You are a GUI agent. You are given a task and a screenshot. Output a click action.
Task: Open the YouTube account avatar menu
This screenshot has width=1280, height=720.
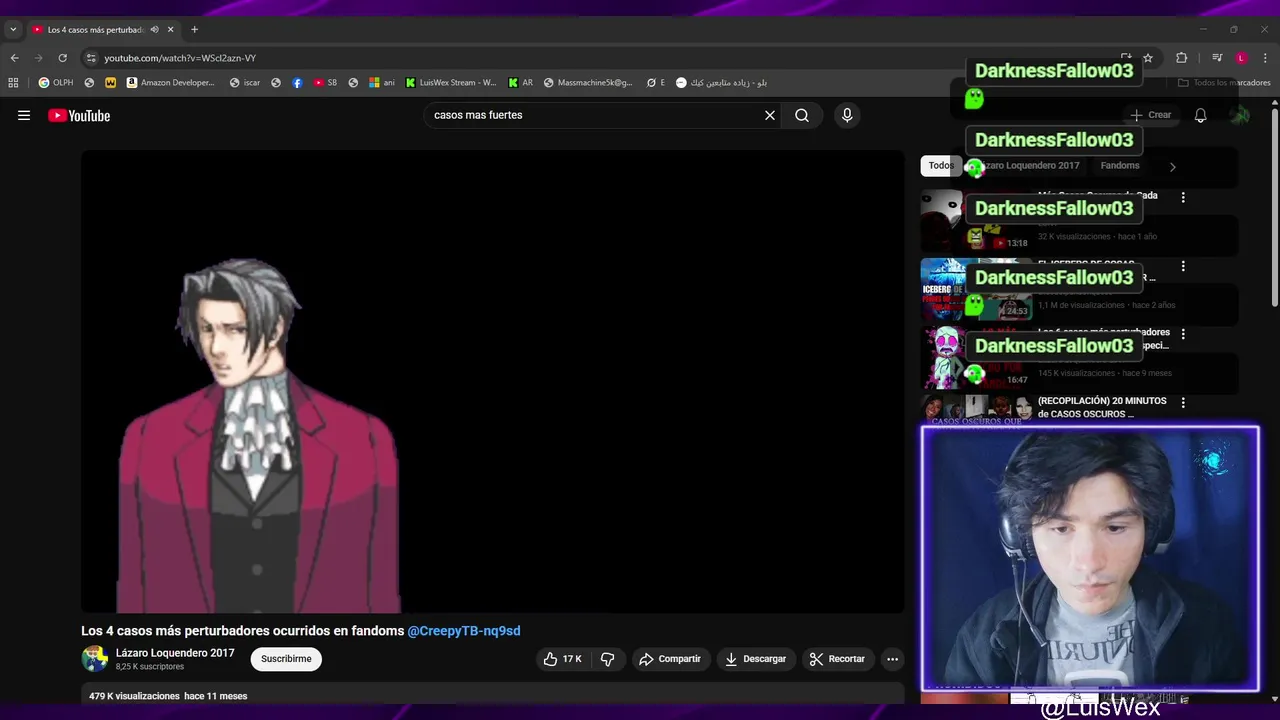(x=1240, y=115)
